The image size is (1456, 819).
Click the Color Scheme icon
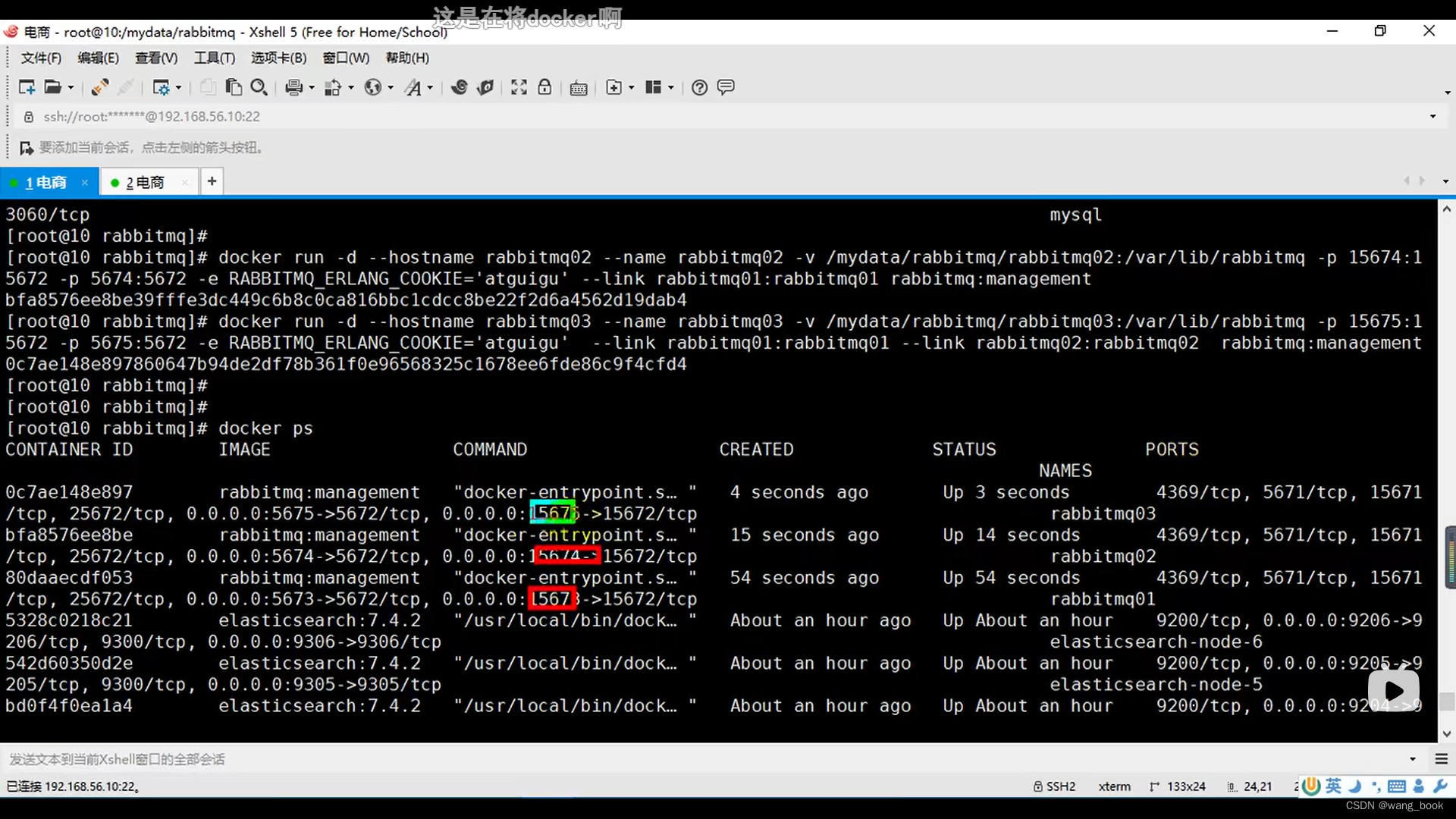pyautogui.click(x=332, y=87)
